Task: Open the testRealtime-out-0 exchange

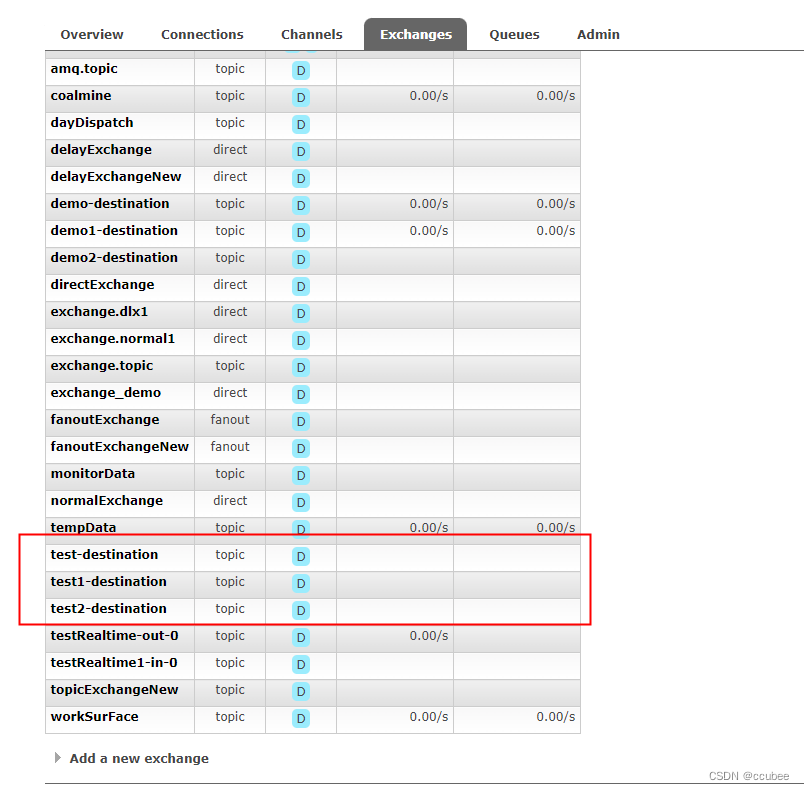Action: point(114,636)
